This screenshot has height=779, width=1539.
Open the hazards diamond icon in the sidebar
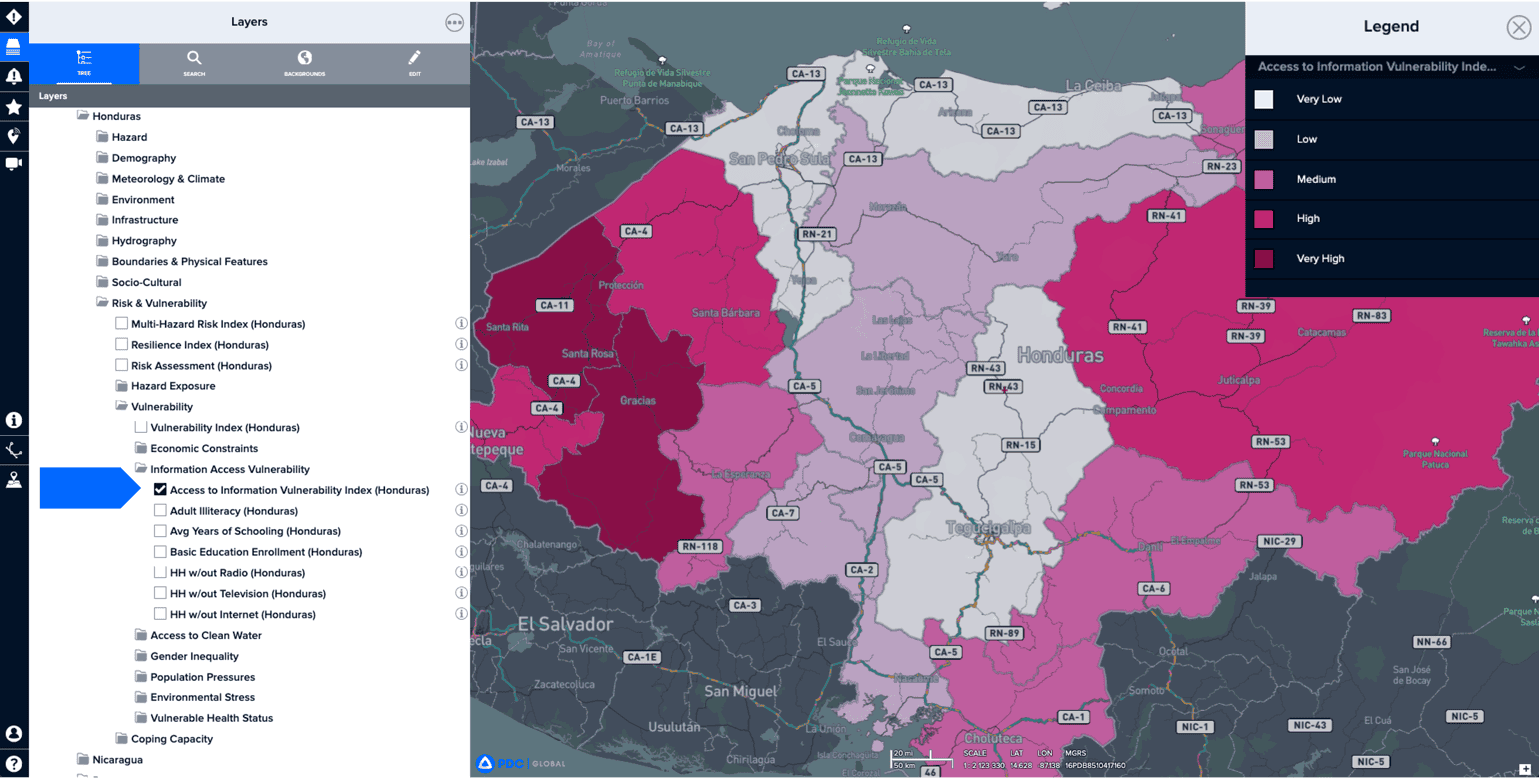[14, 16]
